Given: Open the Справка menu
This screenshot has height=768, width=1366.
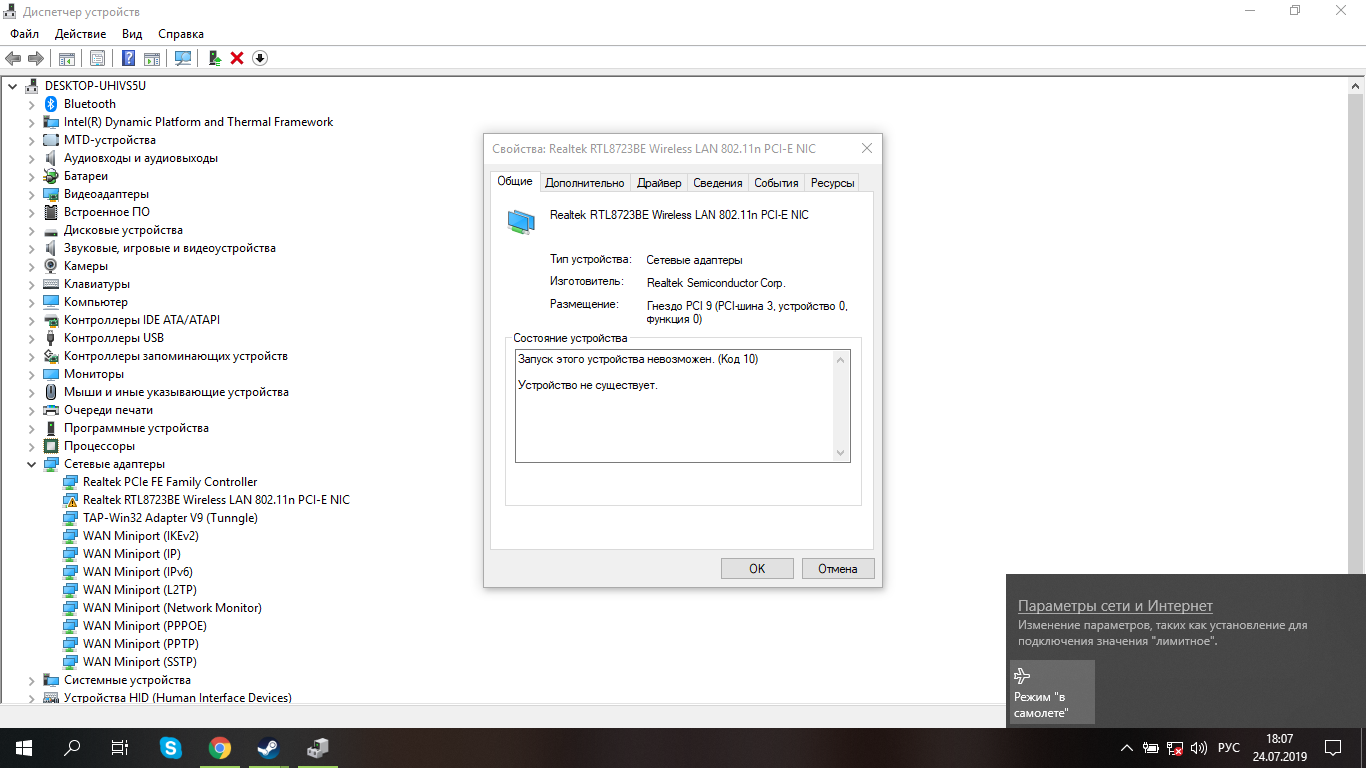Looking at the screenshot, I should click(x=181, y=34).
